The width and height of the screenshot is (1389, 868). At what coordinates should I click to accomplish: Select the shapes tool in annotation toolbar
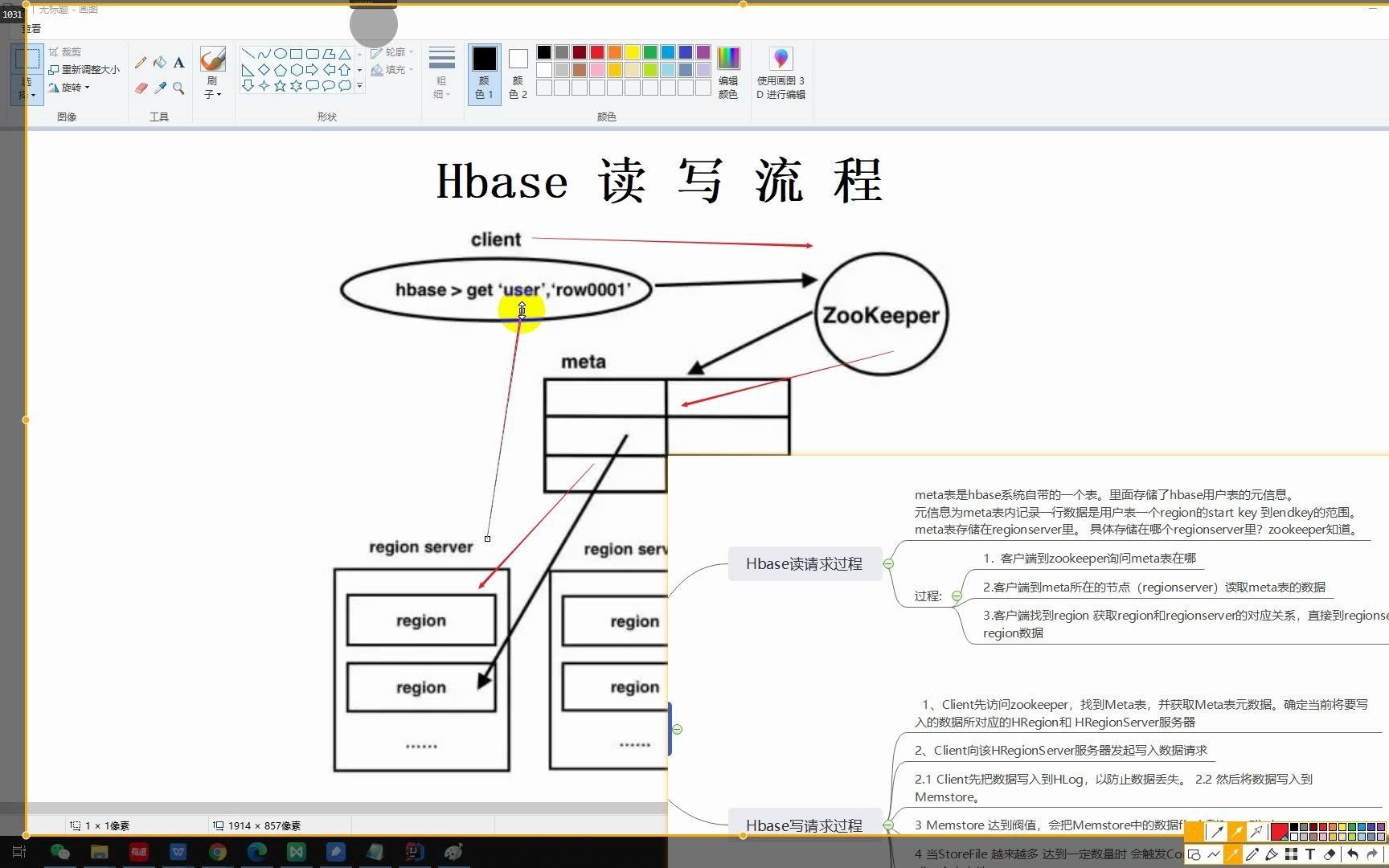coord(1194,854)
